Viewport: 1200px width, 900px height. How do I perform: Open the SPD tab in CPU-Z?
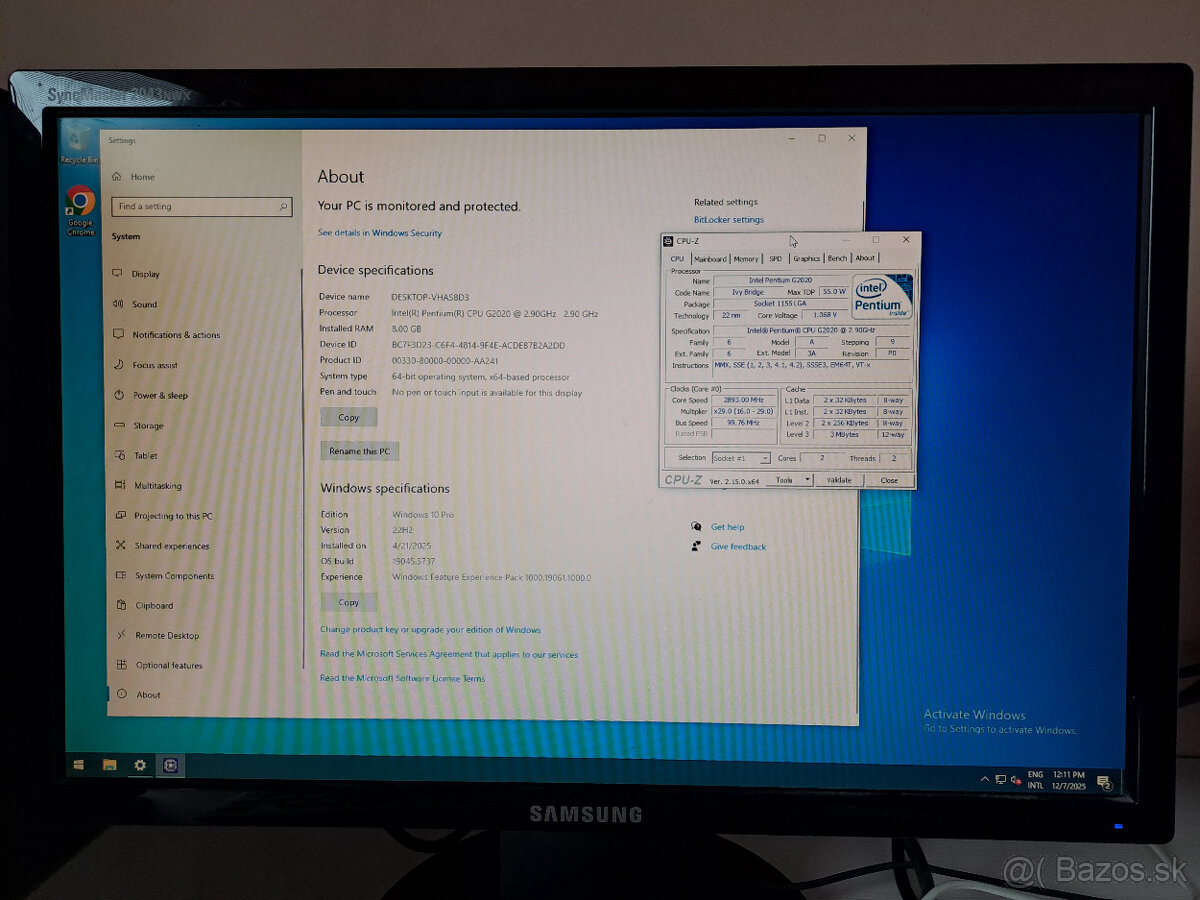(x=776, y=257)
